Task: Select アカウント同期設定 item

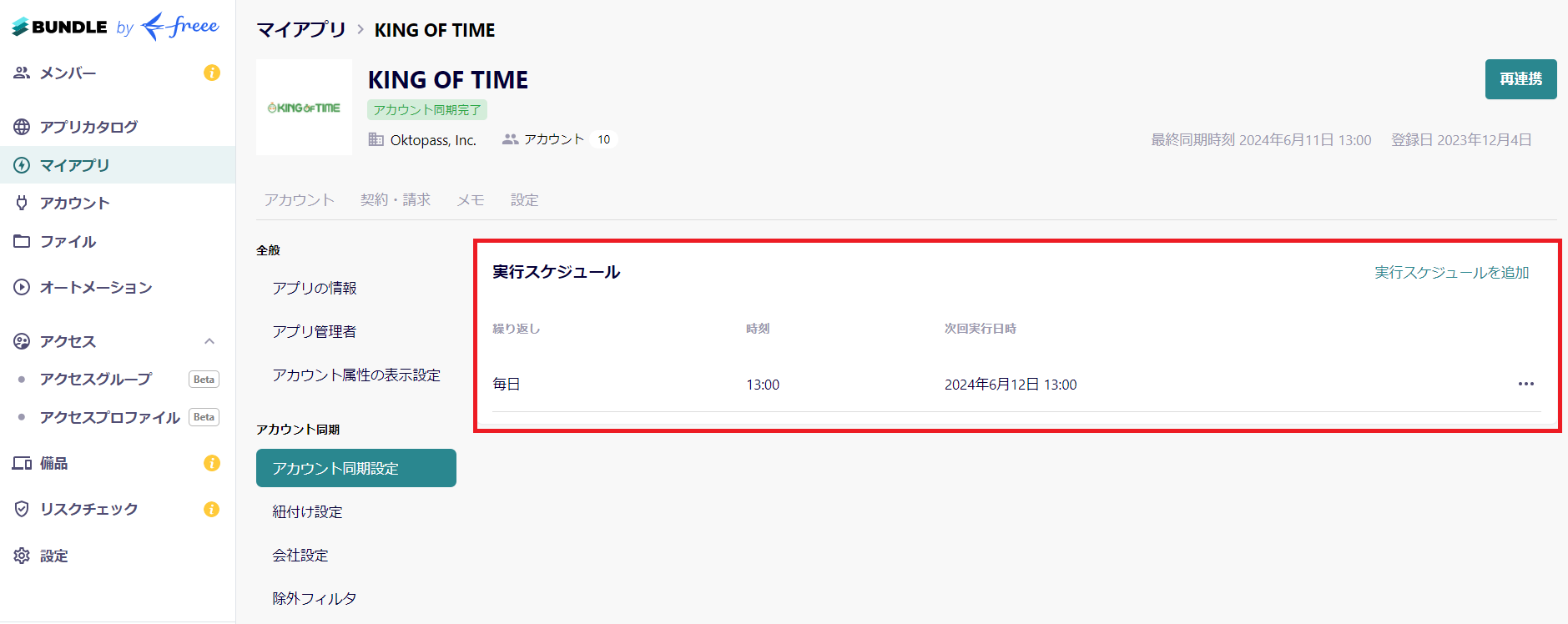Action: click(356, 468)
